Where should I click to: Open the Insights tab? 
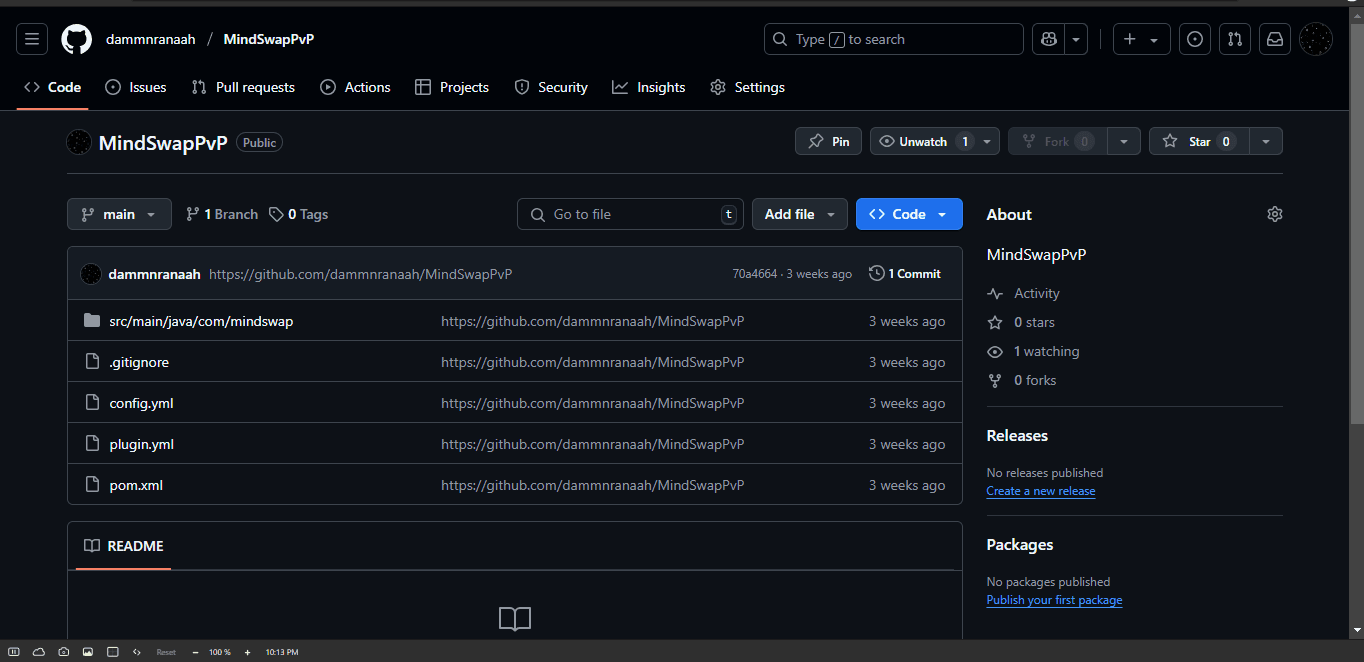click(649, 87)
